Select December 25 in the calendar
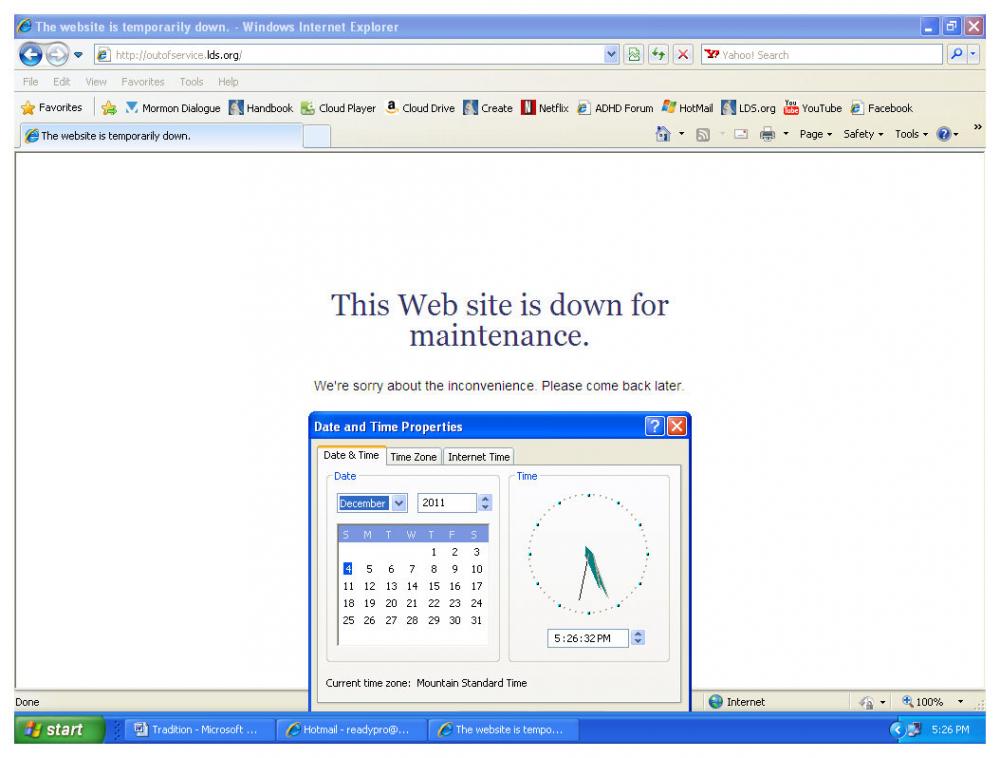Screen dimensions: 1000x758 (x=348, y=620)
